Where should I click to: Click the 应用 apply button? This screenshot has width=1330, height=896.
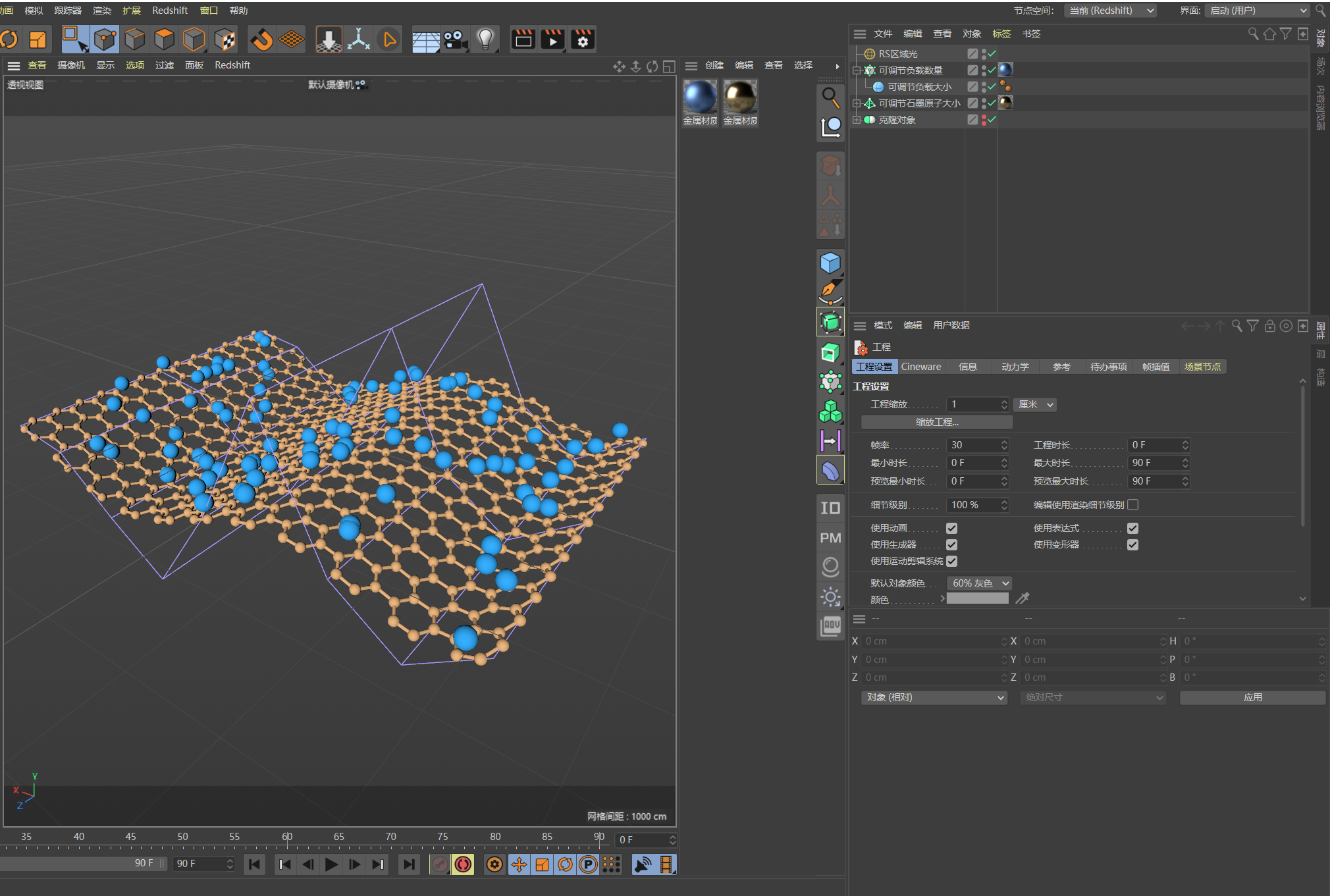click(1252, 697)
